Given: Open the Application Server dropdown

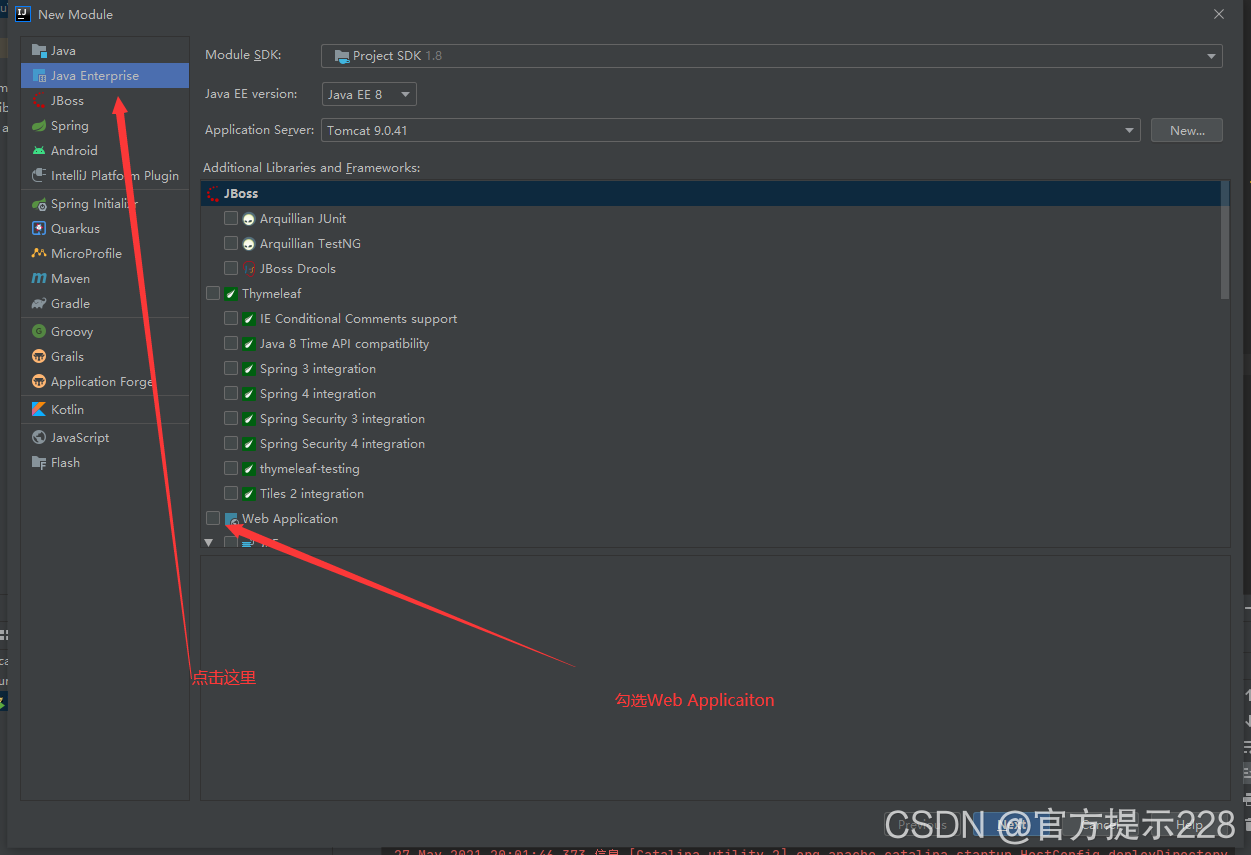Looking at the screenshot, I should point(730,130).
